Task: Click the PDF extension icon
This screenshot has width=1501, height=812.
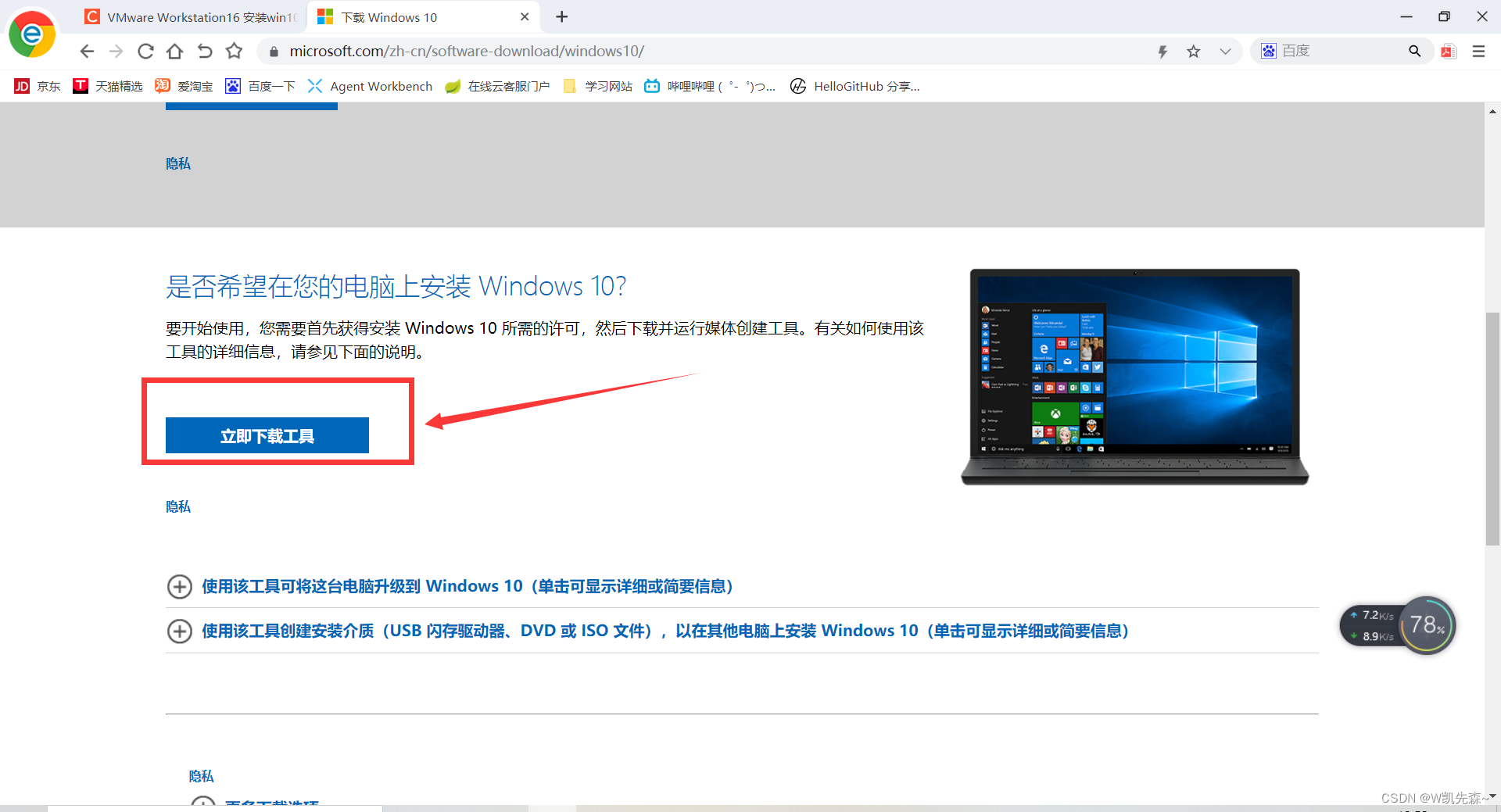Action: coord(1449,52)
